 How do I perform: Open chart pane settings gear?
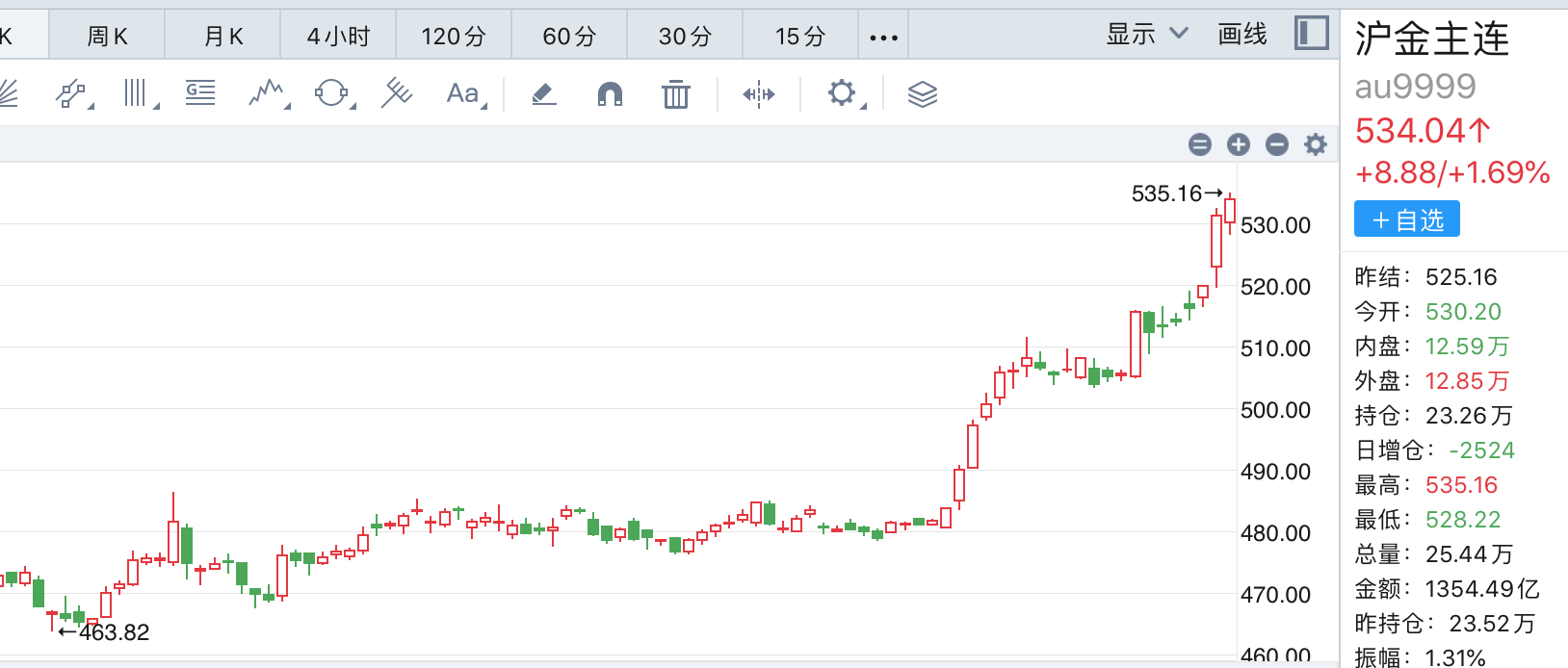(1316, 144)
